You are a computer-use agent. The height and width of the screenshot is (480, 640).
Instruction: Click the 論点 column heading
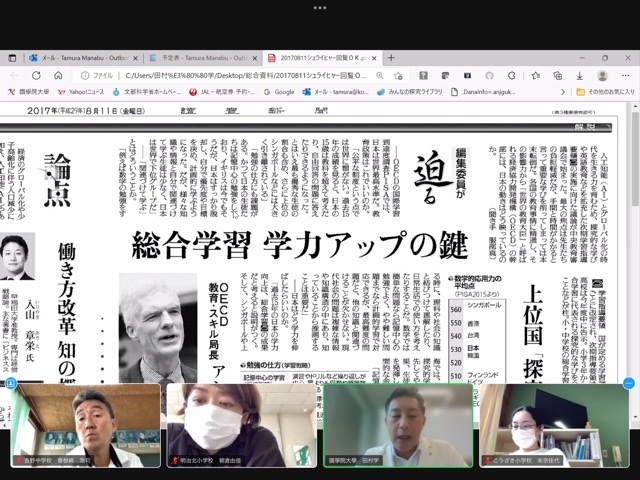(x=58, y=180)
